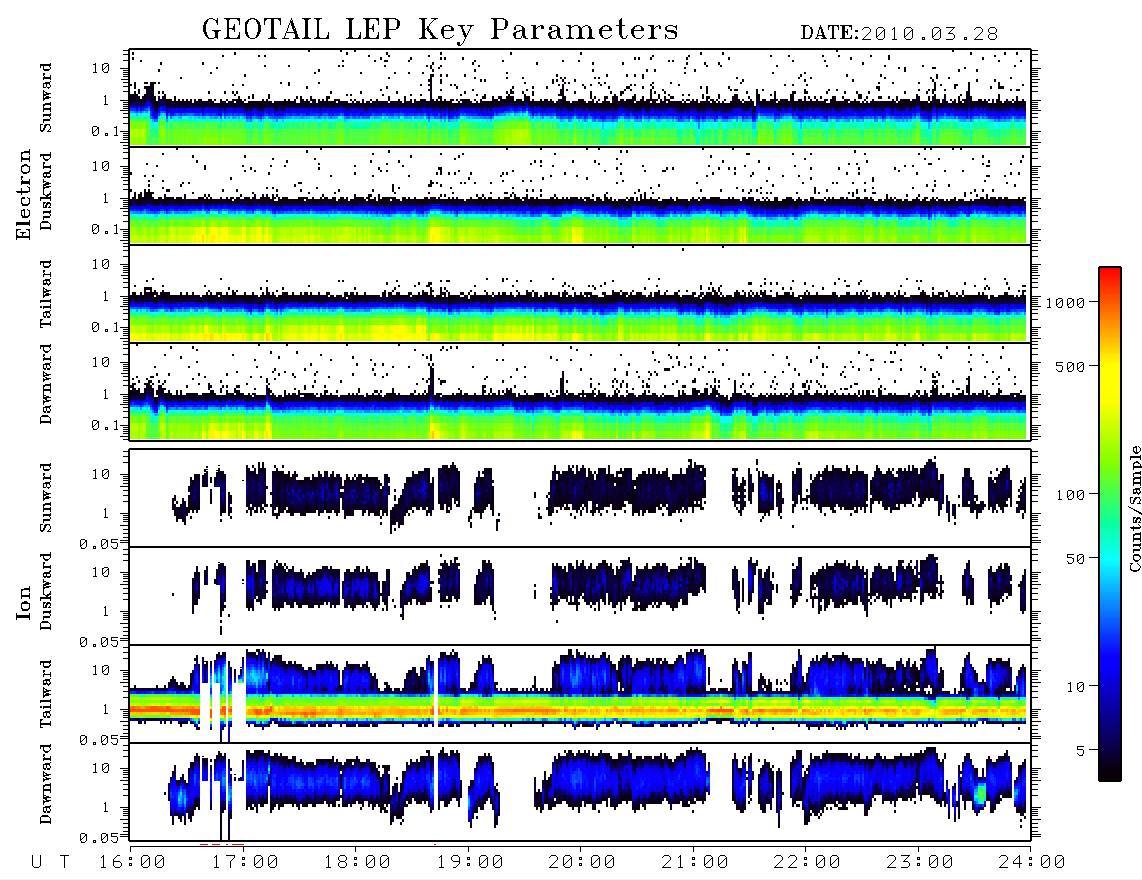Image resolution: width=1142 pixels, height=880 pixels.
Task: Click the 0.05 tick of Ion Sunward panel
Action: (99, 544)
